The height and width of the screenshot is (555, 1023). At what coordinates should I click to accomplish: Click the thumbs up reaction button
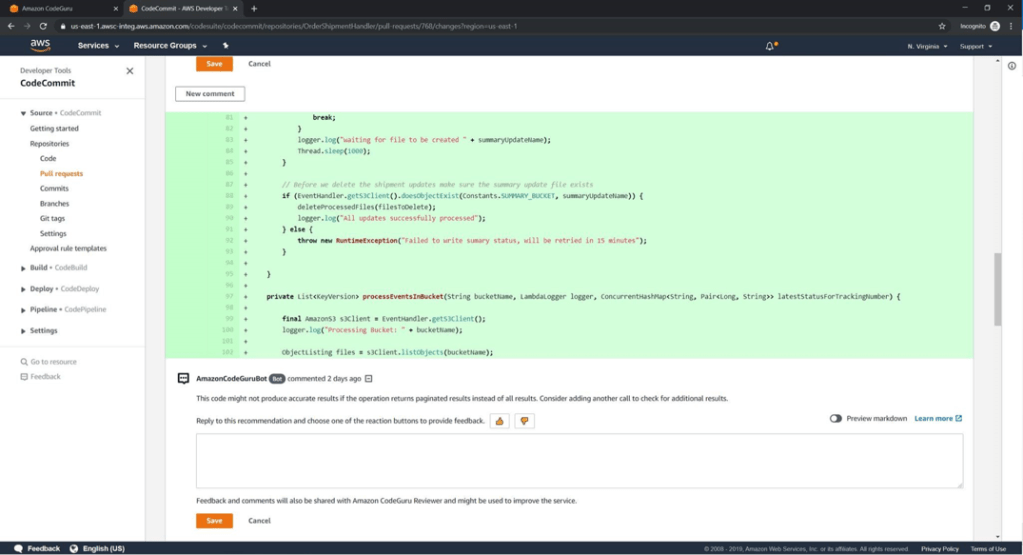coord(499,421)
